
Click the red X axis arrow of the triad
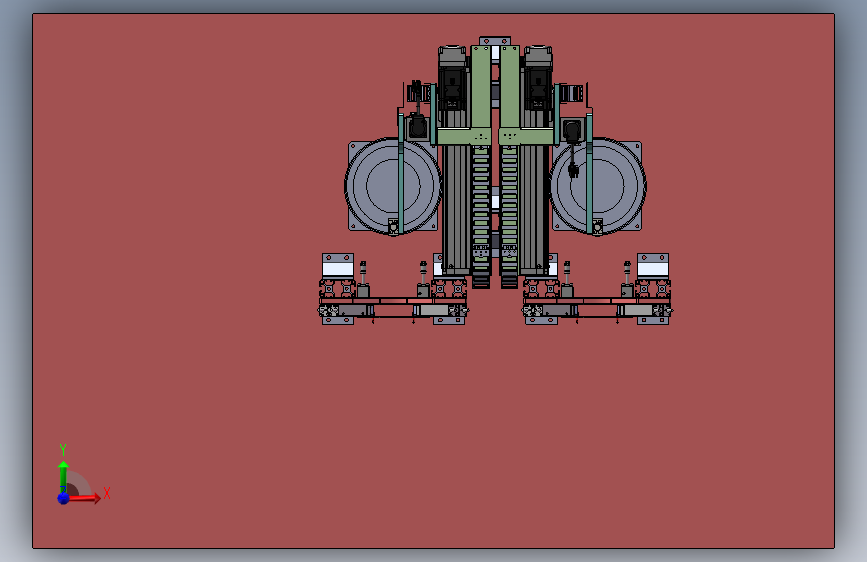pos(84,498)
